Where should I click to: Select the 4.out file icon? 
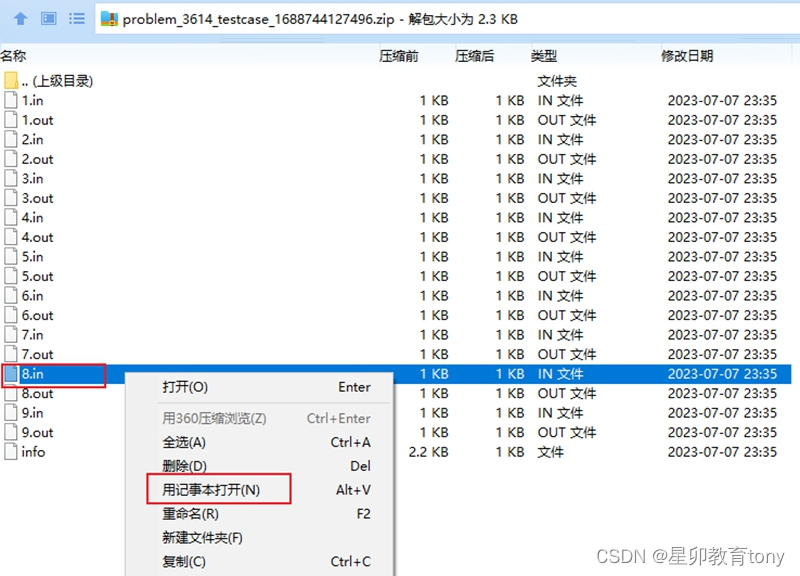click(x=11, y=237)
